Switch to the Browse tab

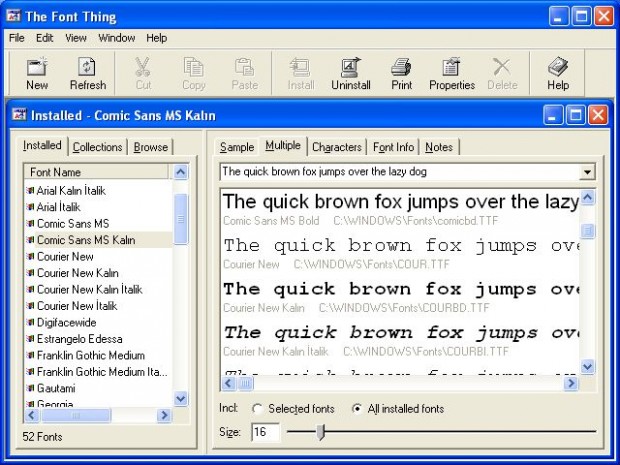point(150,147)
